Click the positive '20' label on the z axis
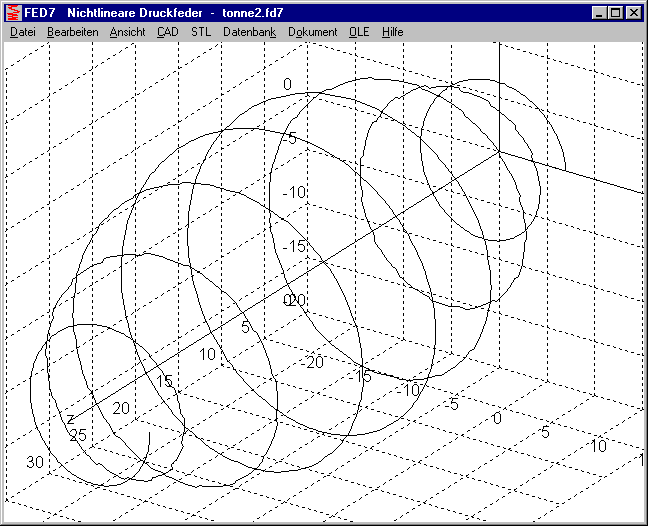 pos(121,408)
